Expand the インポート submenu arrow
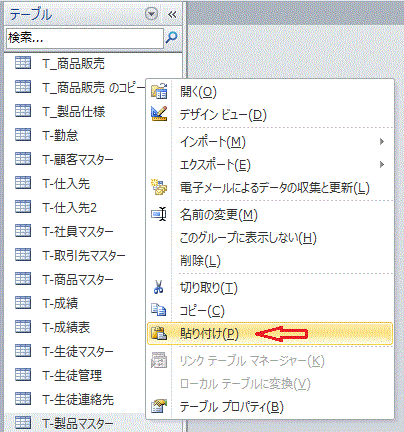The image size is (404, 432). tap(382, 142)
